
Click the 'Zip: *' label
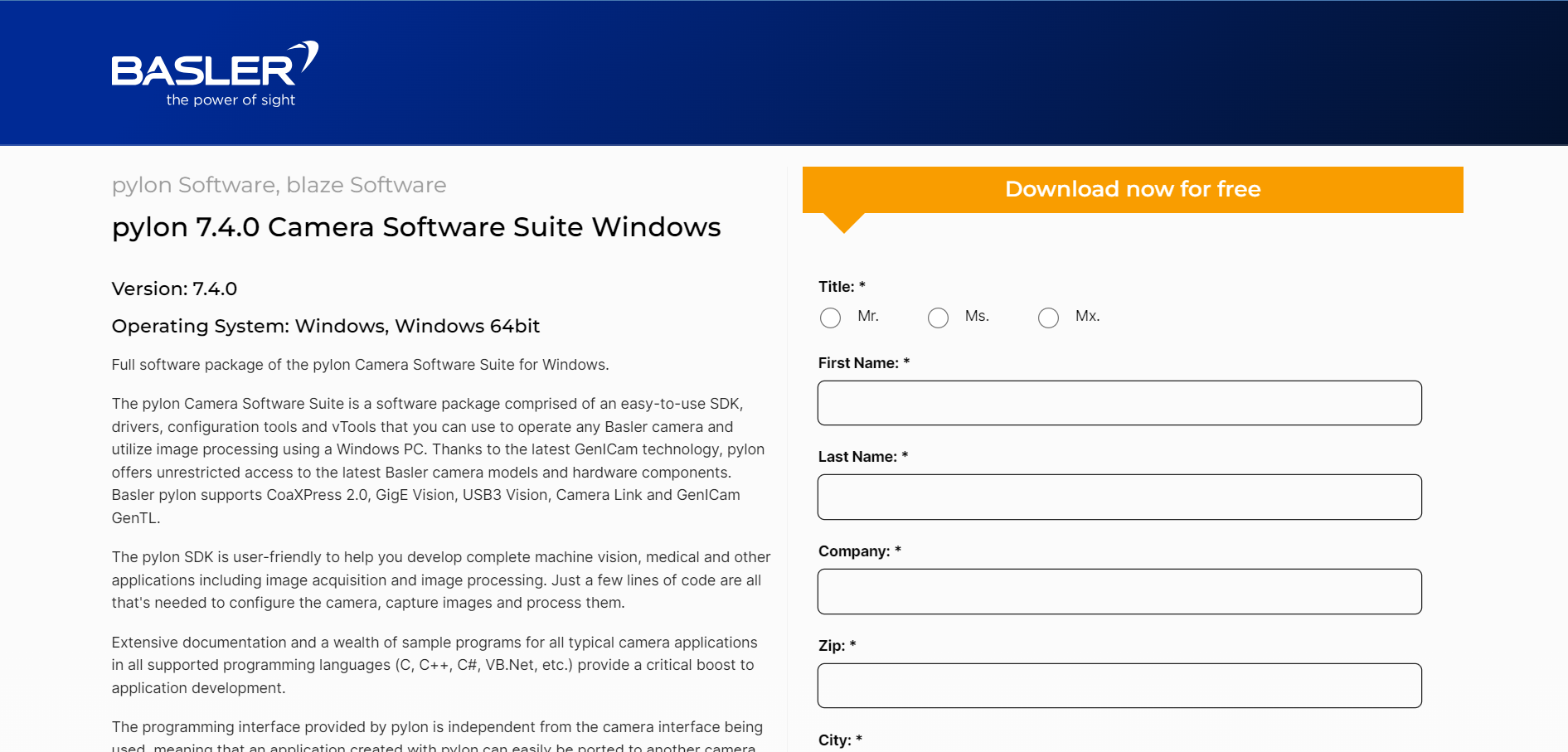click(837, 646)
